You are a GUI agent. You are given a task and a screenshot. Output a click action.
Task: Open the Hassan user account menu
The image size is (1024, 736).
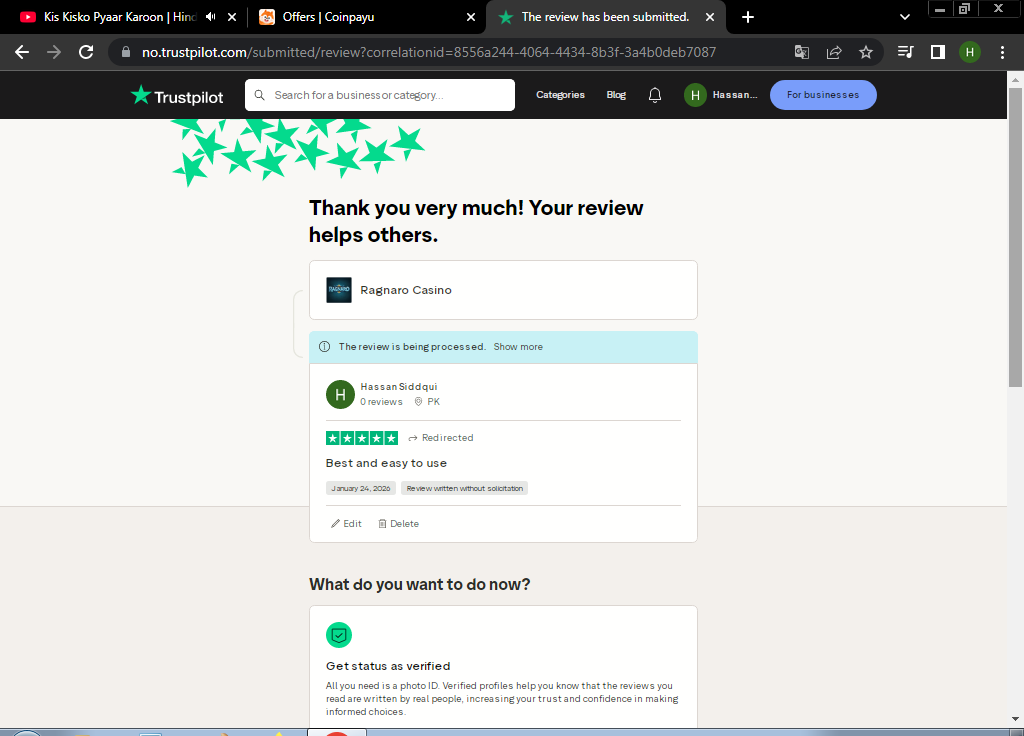click(x=721, y=95)
